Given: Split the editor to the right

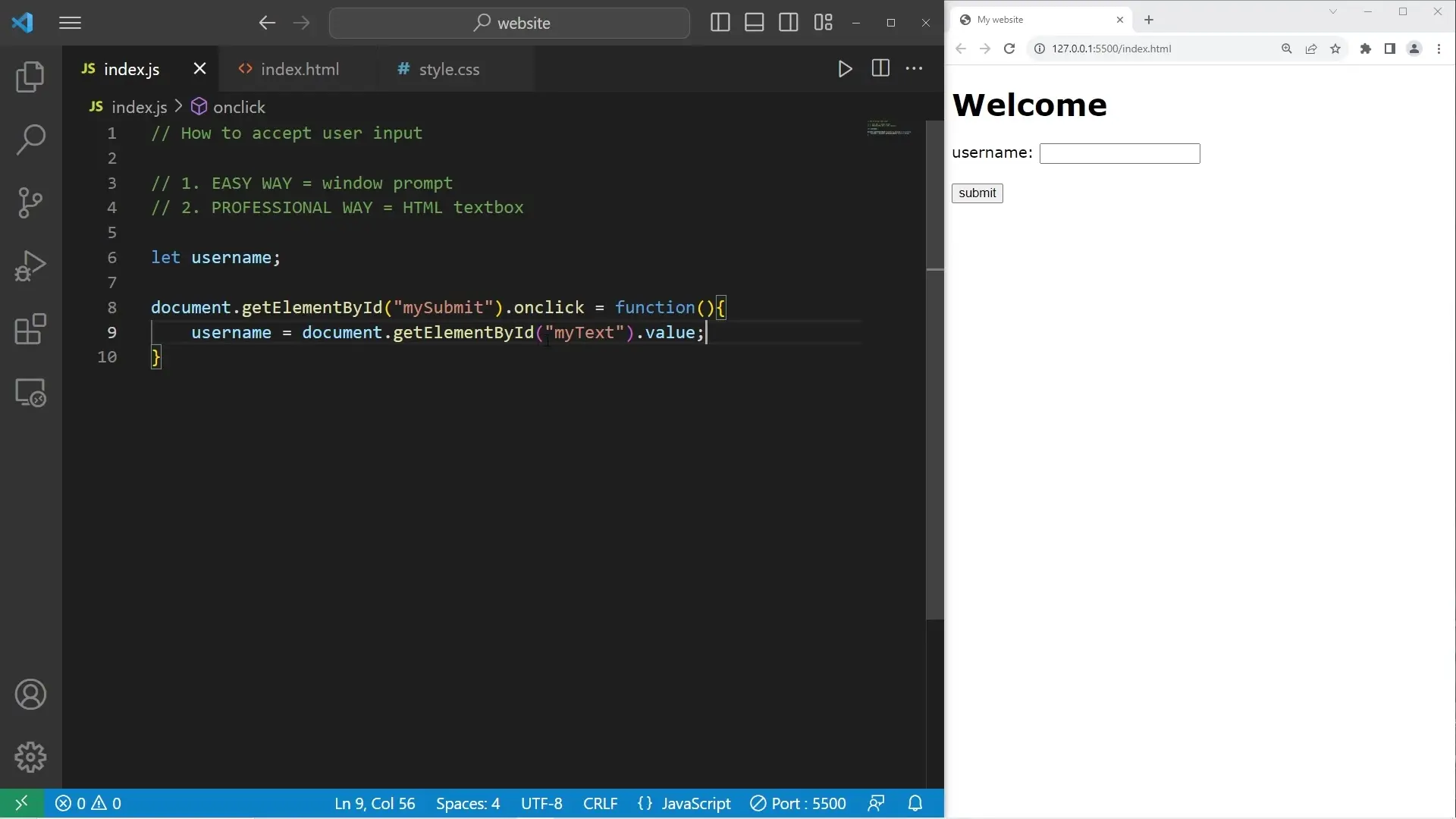Looking at the screenshot, I should coord(880,69).
